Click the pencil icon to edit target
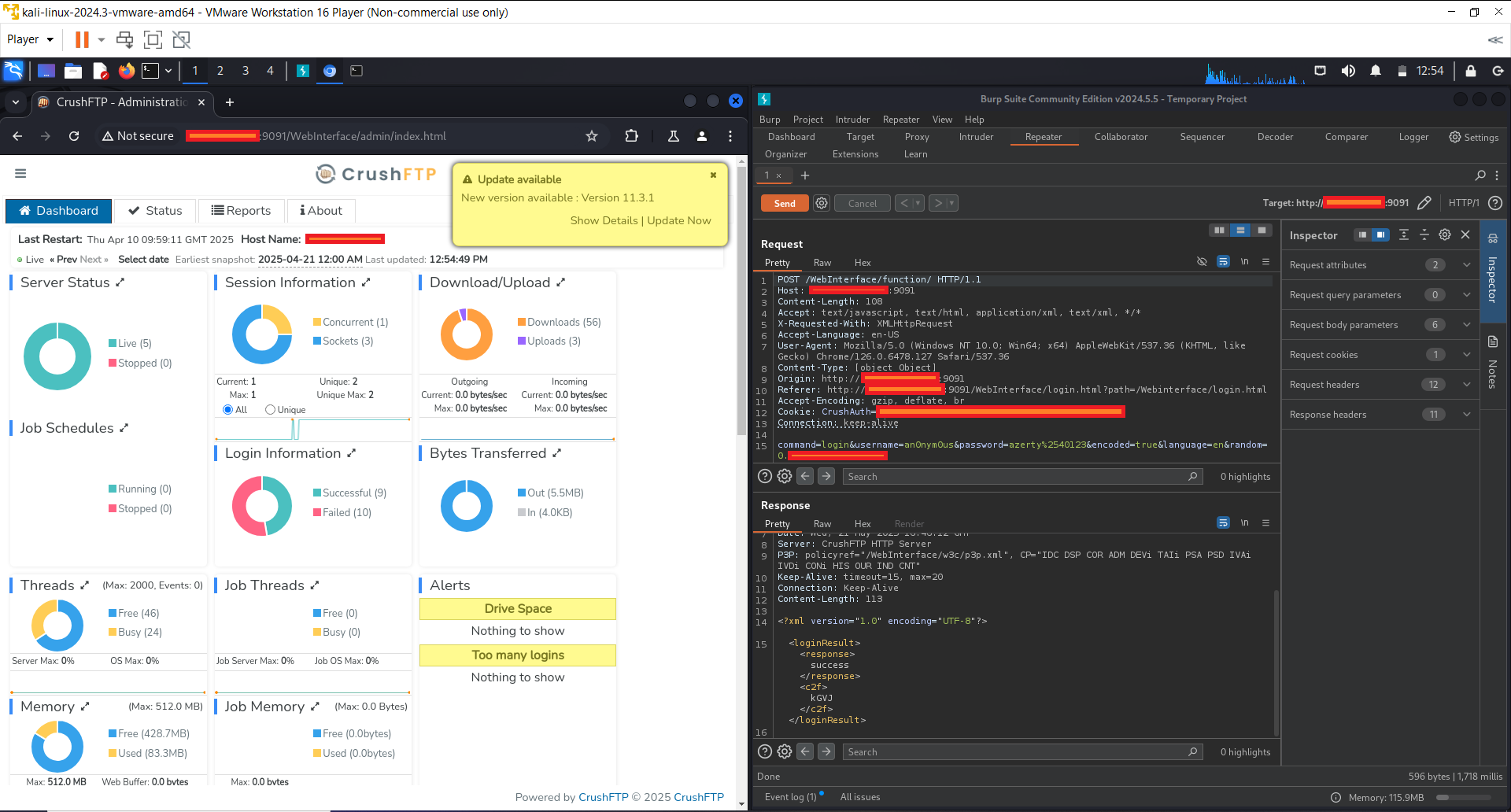This screenshot has height=812, width=1511. click(1424, 203)
